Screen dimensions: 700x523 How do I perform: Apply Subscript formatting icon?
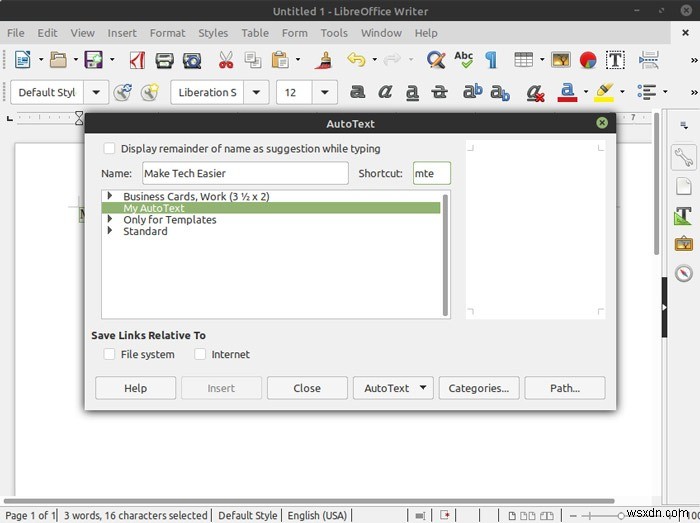pos(500,92)
